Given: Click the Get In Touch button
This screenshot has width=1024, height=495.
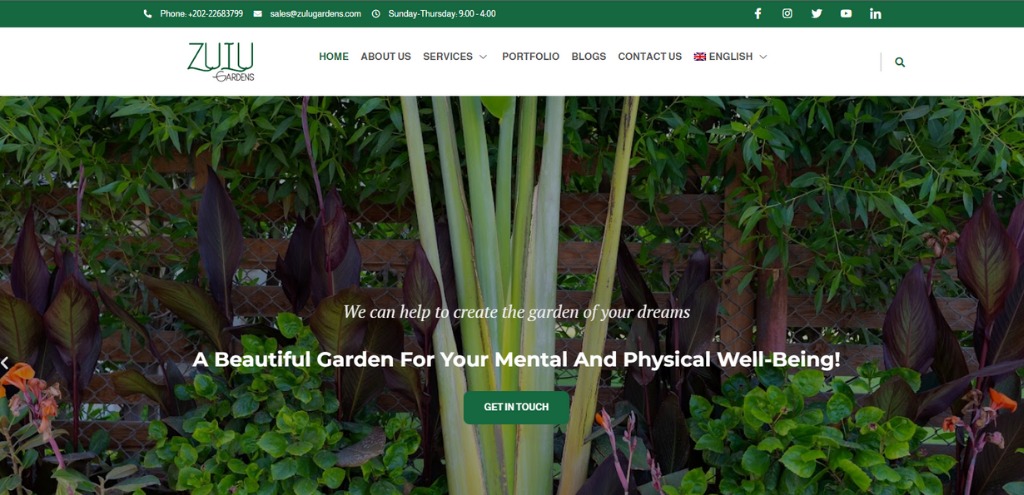Looking at the screenshot, I should tap(517, 407).
